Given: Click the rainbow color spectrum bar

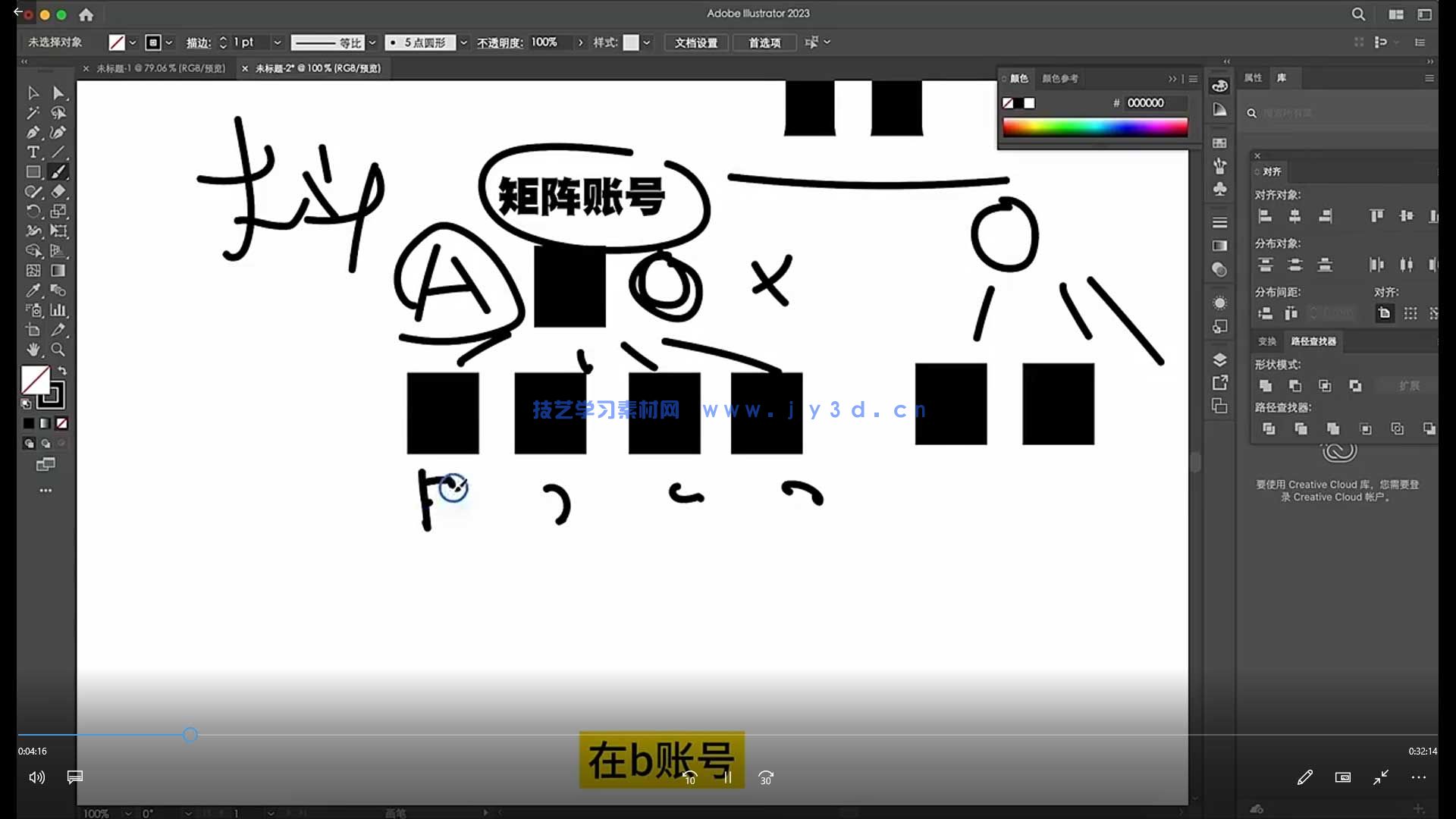Looking at the screenshot, I should coord(1096,127).
